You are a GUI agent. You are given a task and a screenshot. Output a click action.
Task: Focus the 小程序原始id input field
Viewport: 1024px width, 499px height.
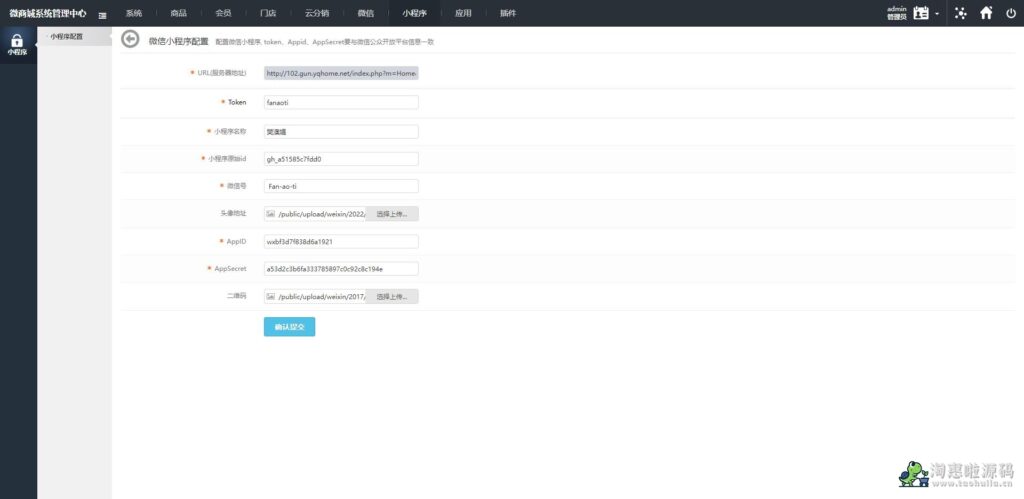tap(341, 159)
